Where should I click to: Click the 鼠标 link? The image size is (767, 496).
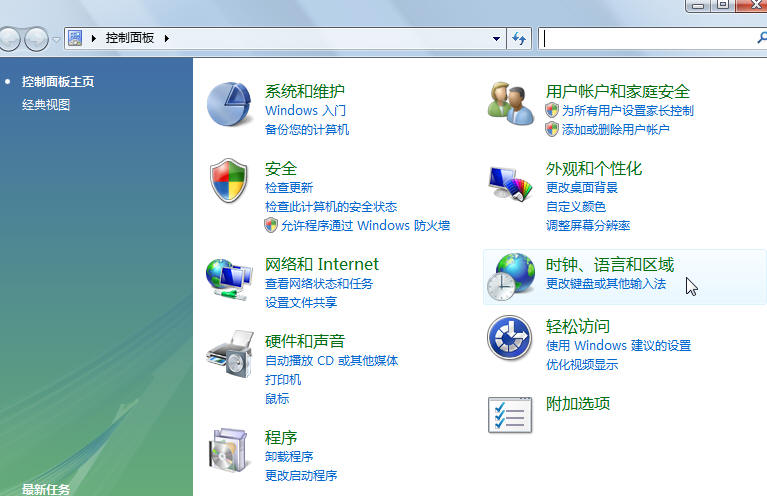point(277,399)
